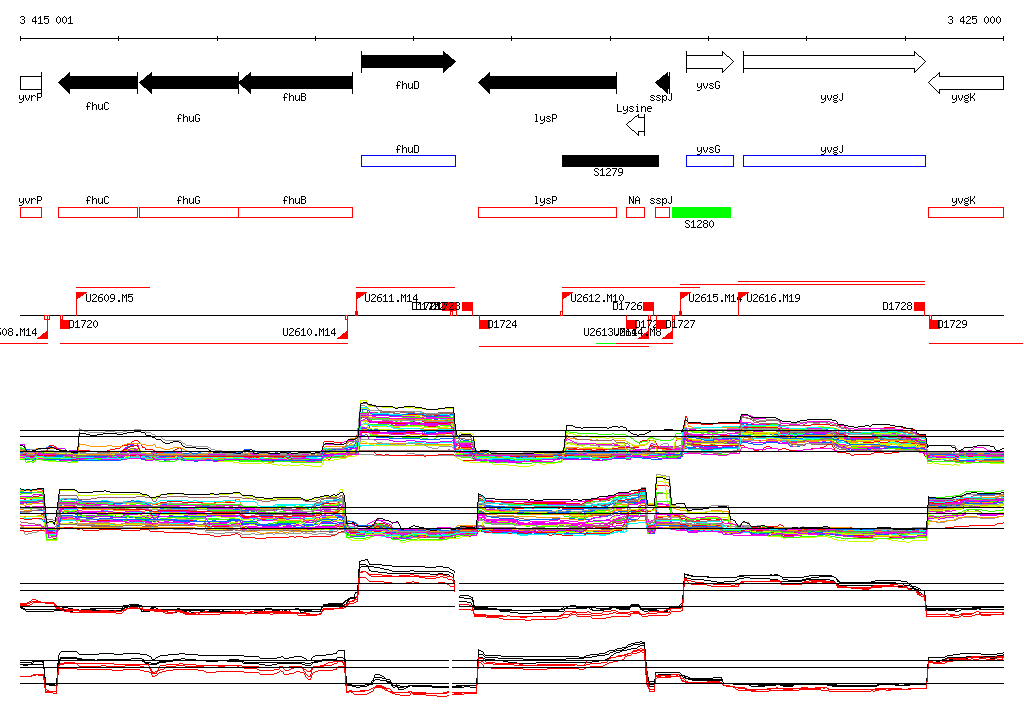Click the black fhuD right-pointing gene arrow
This screenshot has height=714, width=1024.
point(408,62)
